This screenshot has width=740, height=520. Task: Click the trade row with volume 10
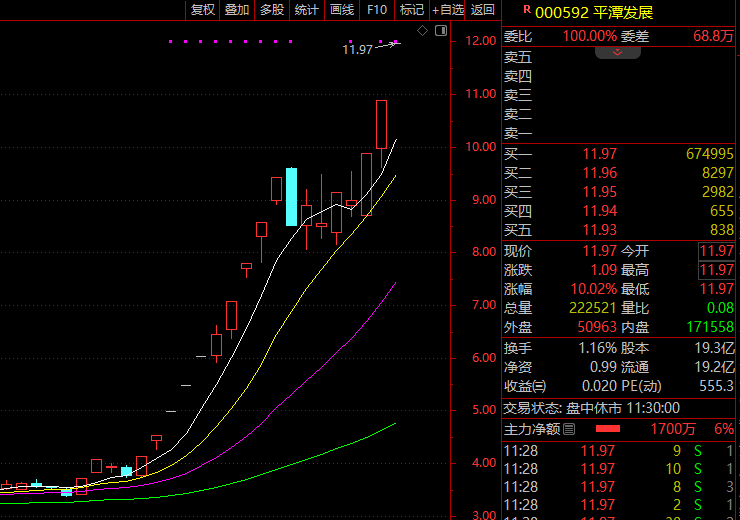pyautogui.click(x=618, y=469)
